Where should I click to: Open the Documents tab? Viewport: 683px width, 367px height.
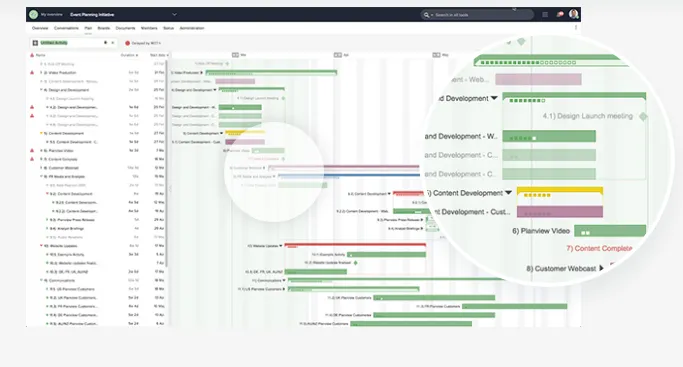click(125, 28)
